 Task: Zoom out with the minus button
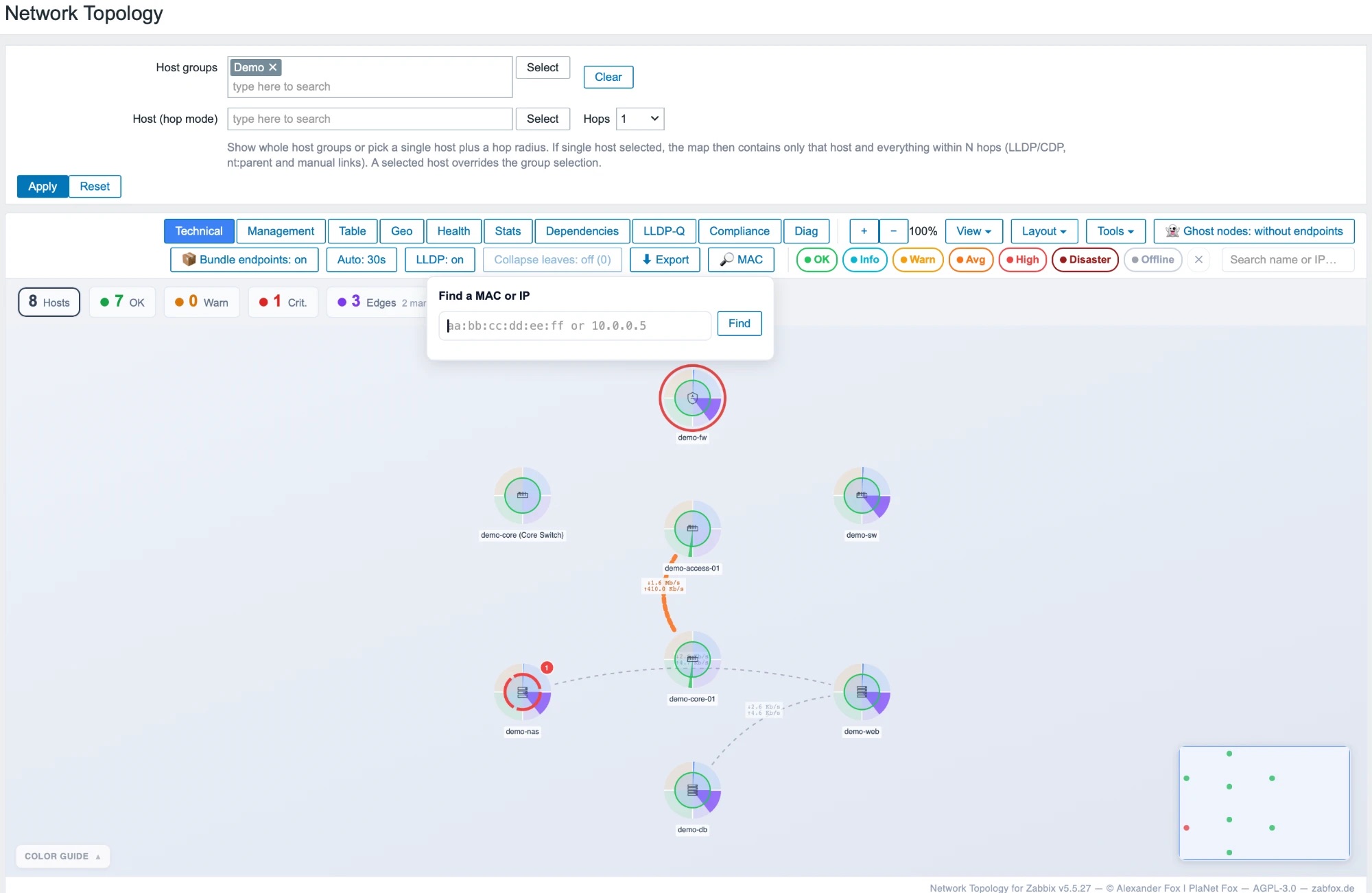coord(893,231)
